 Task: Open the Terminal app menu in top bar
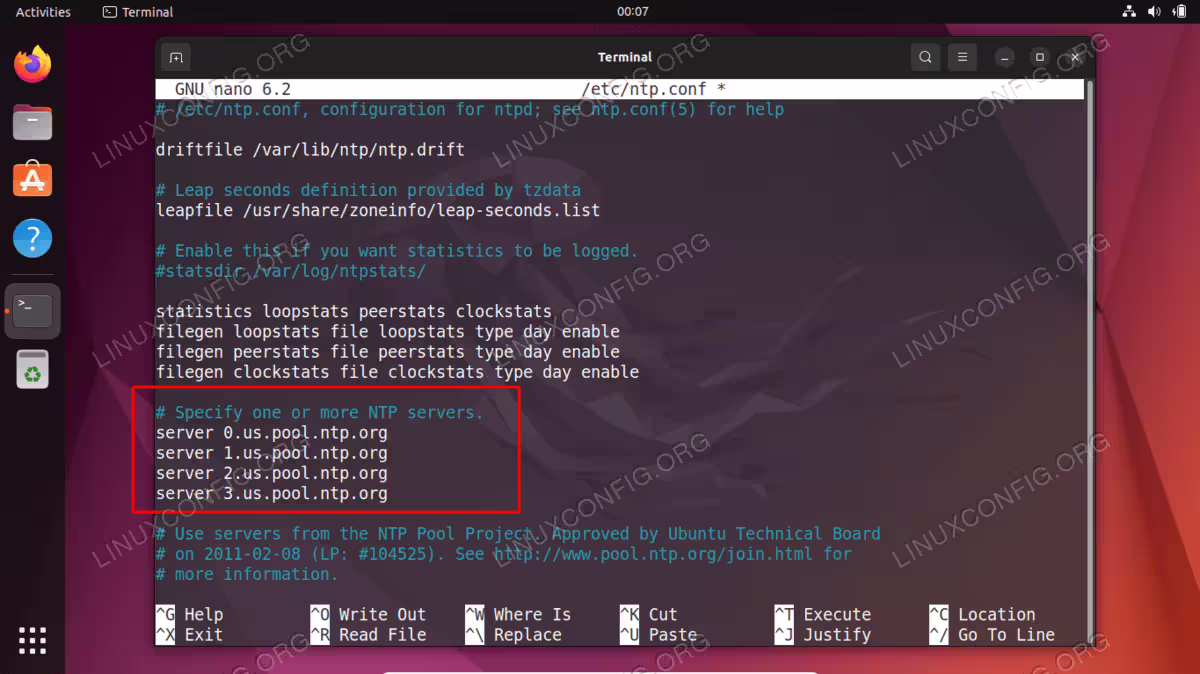coord(138,12)
